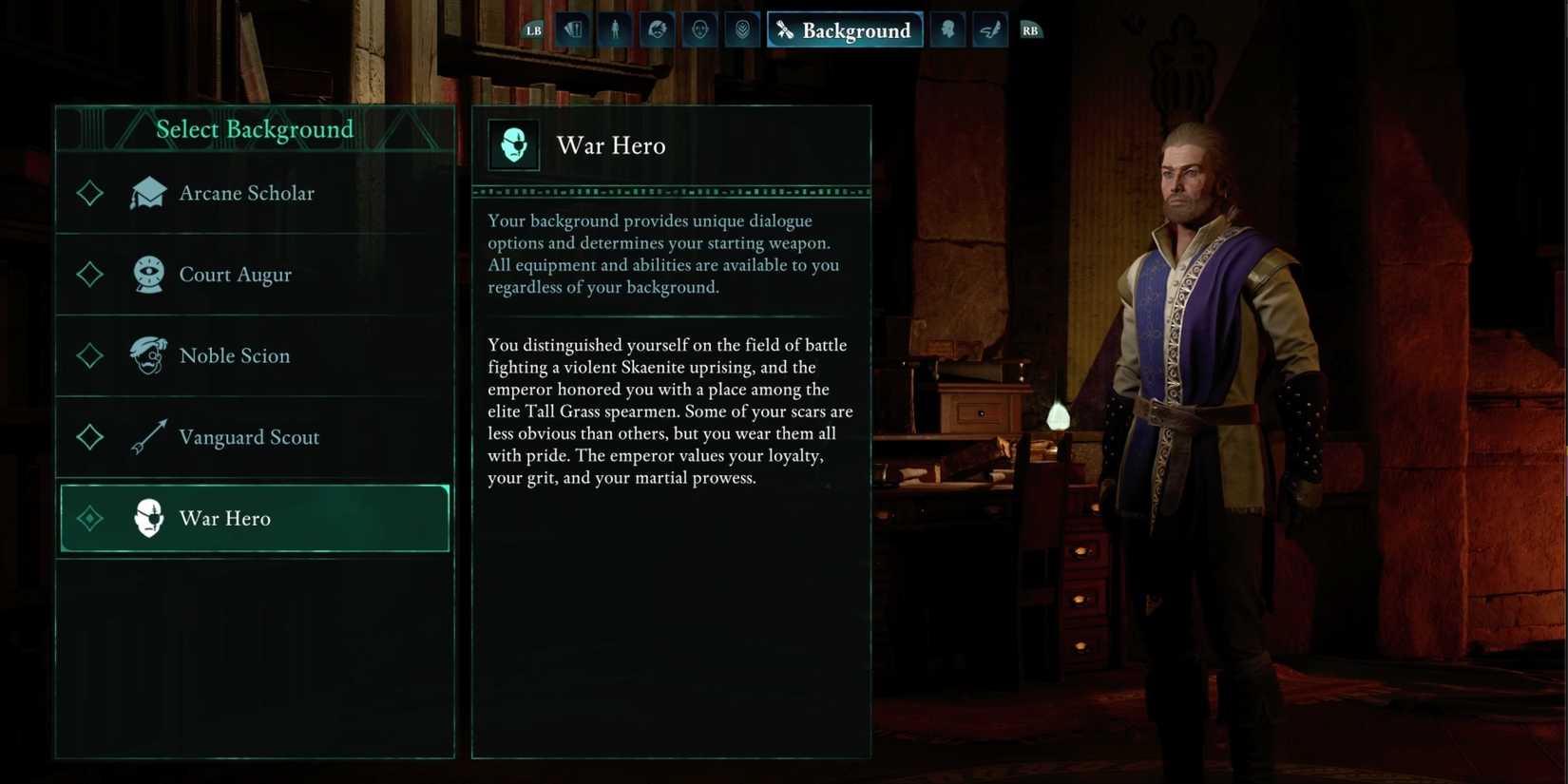Open the quill signature tab icon
The width and height of the screenshot is (1568, 784).
tap(990, 30)
